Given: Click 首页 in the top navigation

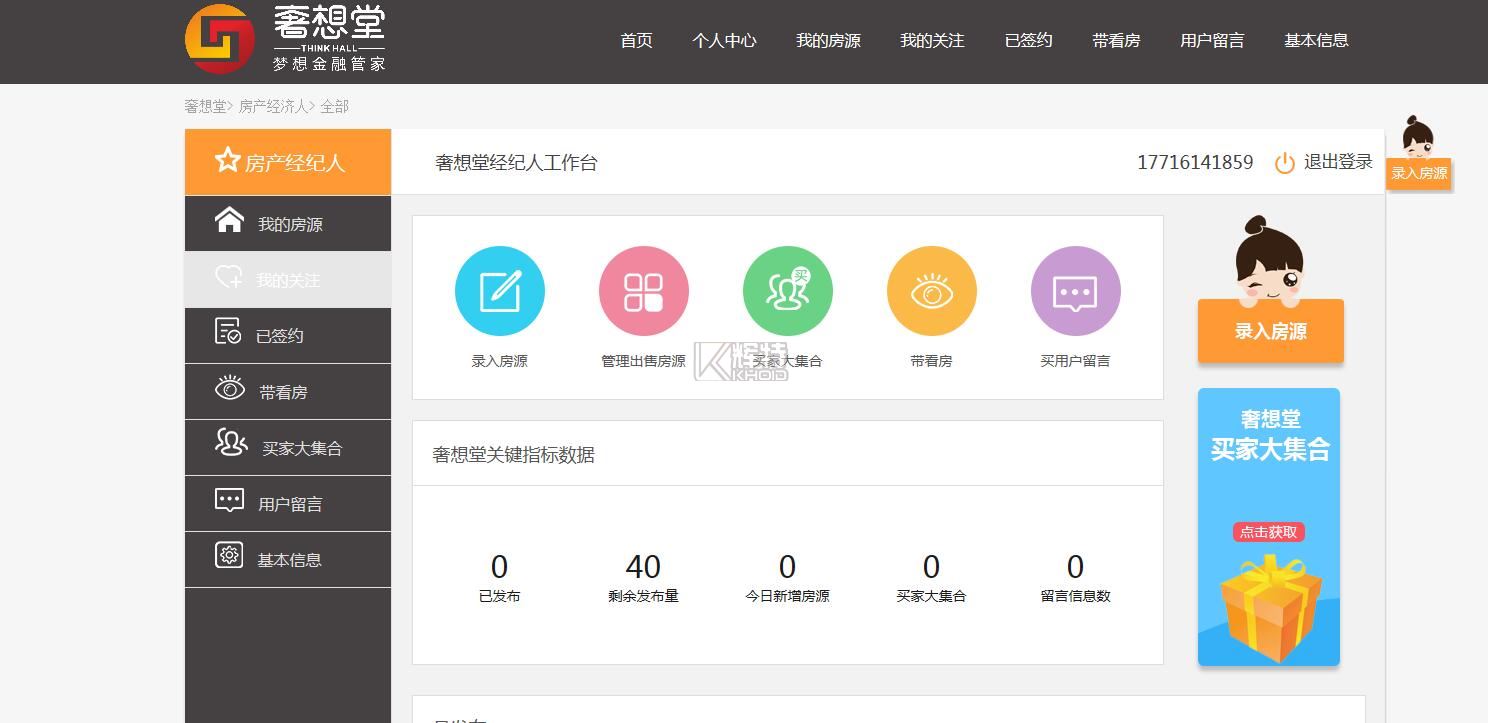Looking at the screenshot, I should [x=636, y=40].
